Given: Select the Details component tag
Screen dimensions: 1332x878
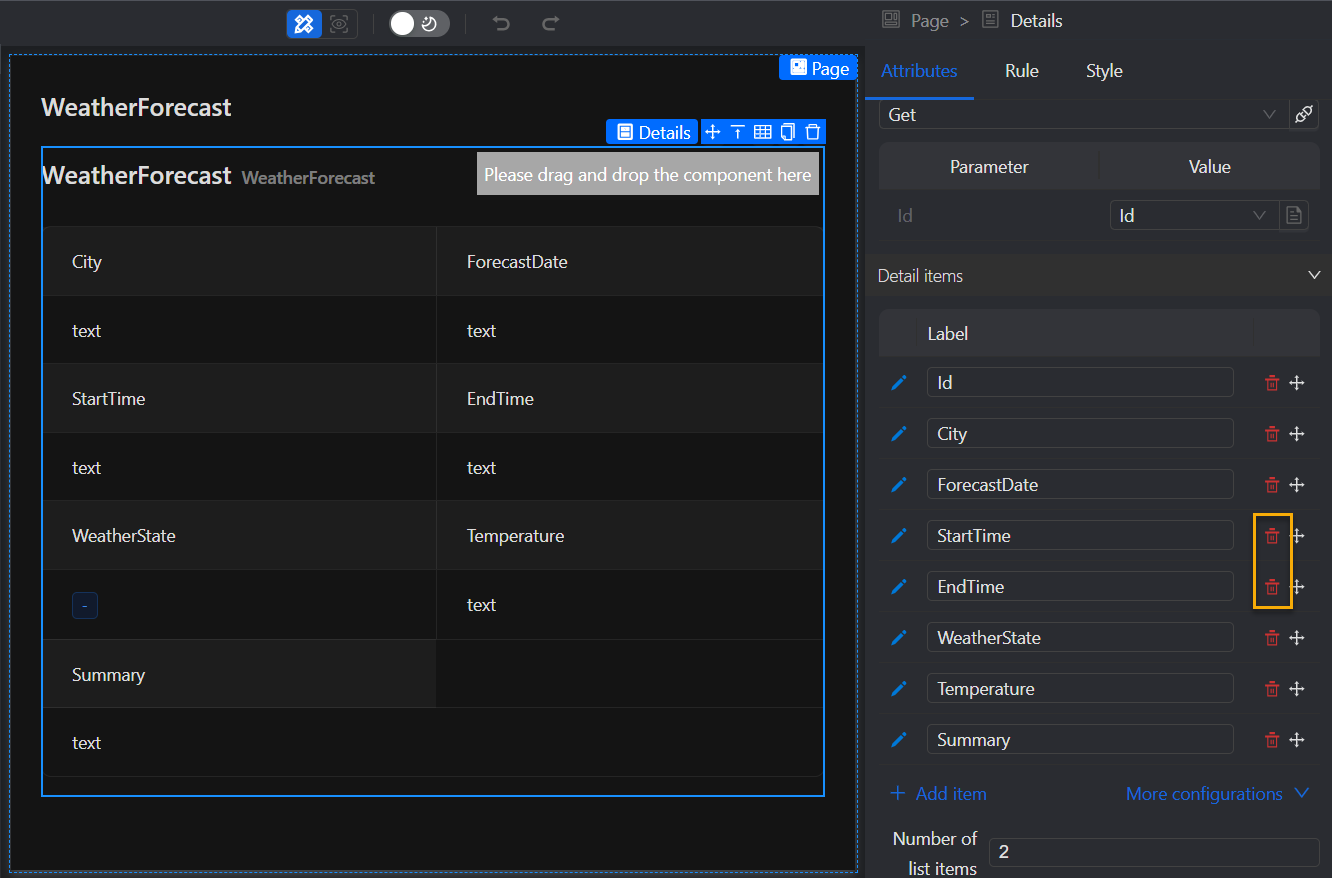Looking at the screenshot, I should click(x=652, y=132).
